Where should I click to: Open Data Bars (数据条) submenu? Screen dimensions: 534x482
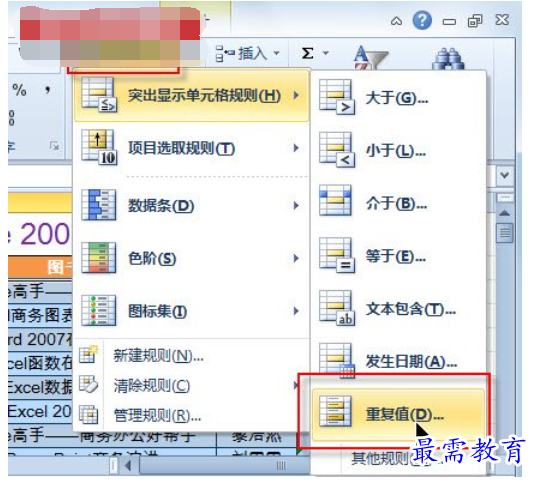[x=191, y=205]
